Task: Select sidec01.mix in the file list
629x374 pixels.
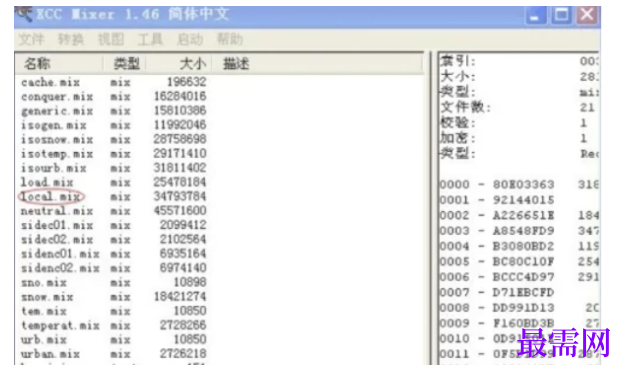Action: 57,226
